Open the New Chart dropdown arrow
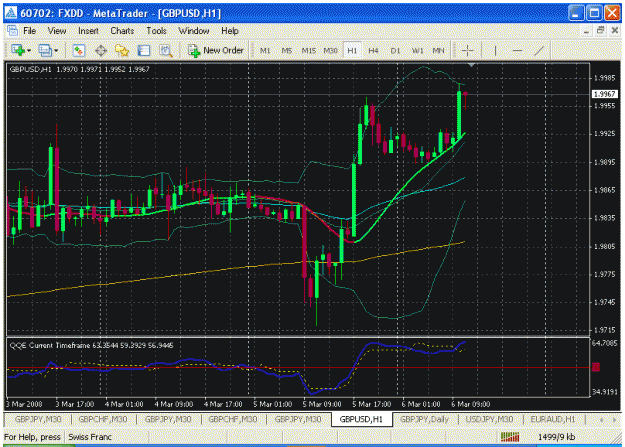 (29, 51)
